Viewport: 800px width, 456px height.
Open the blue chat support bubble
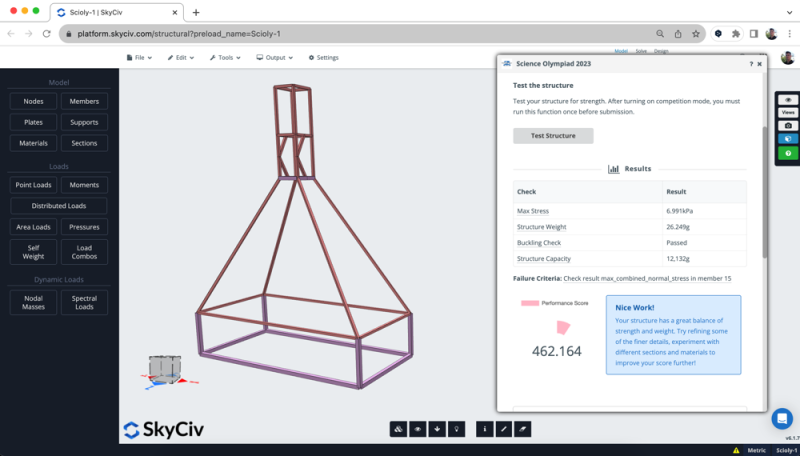[x=782, y=418]
